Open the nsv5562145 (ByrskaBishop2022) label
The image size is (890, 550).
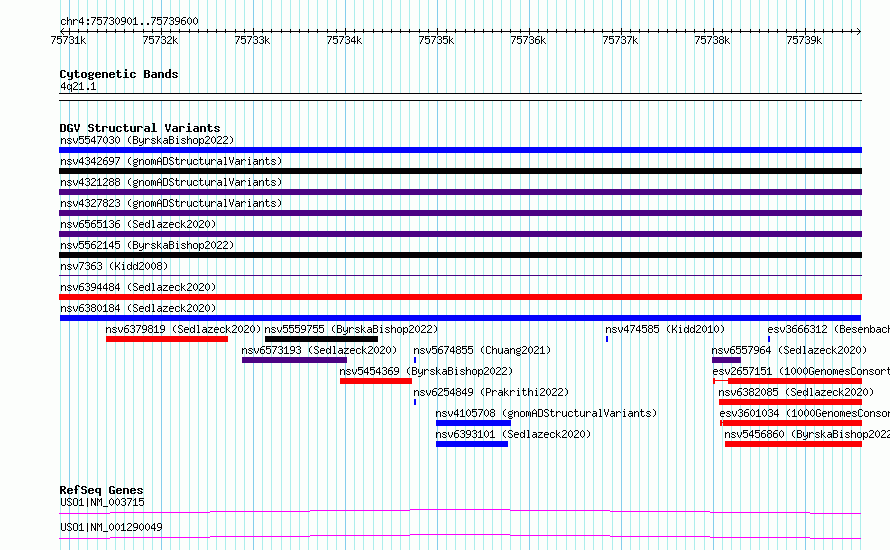point(147,245)
